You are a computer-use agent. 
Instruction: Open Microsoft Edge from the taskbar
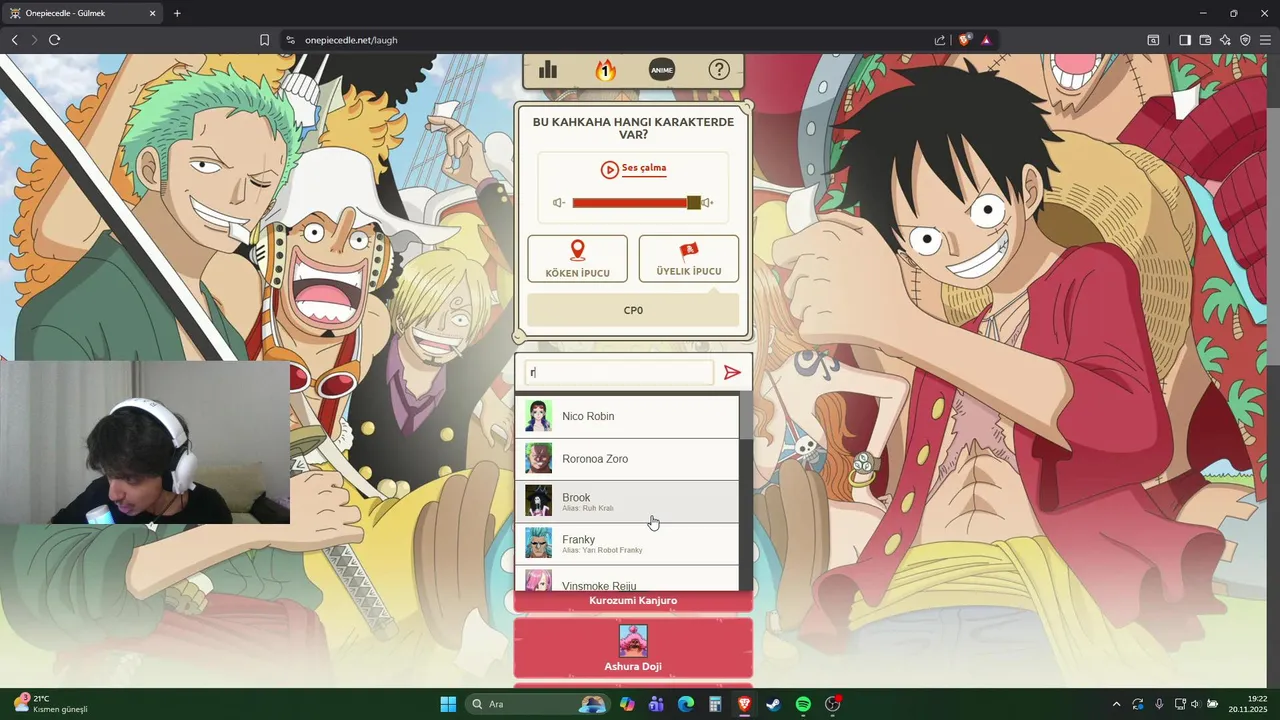pyautogui.click(x=686, y=704)
